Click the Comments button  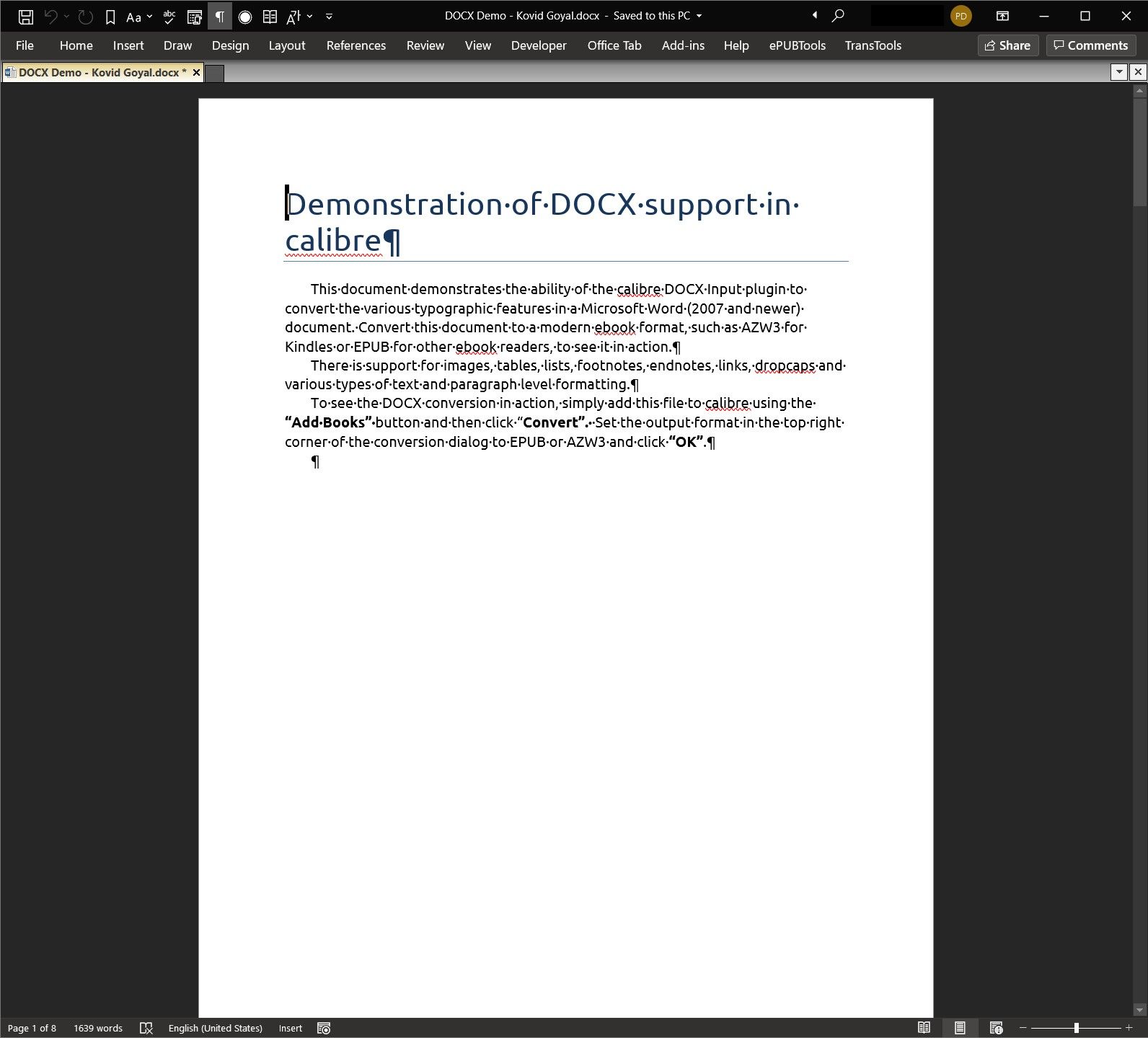1091,45
